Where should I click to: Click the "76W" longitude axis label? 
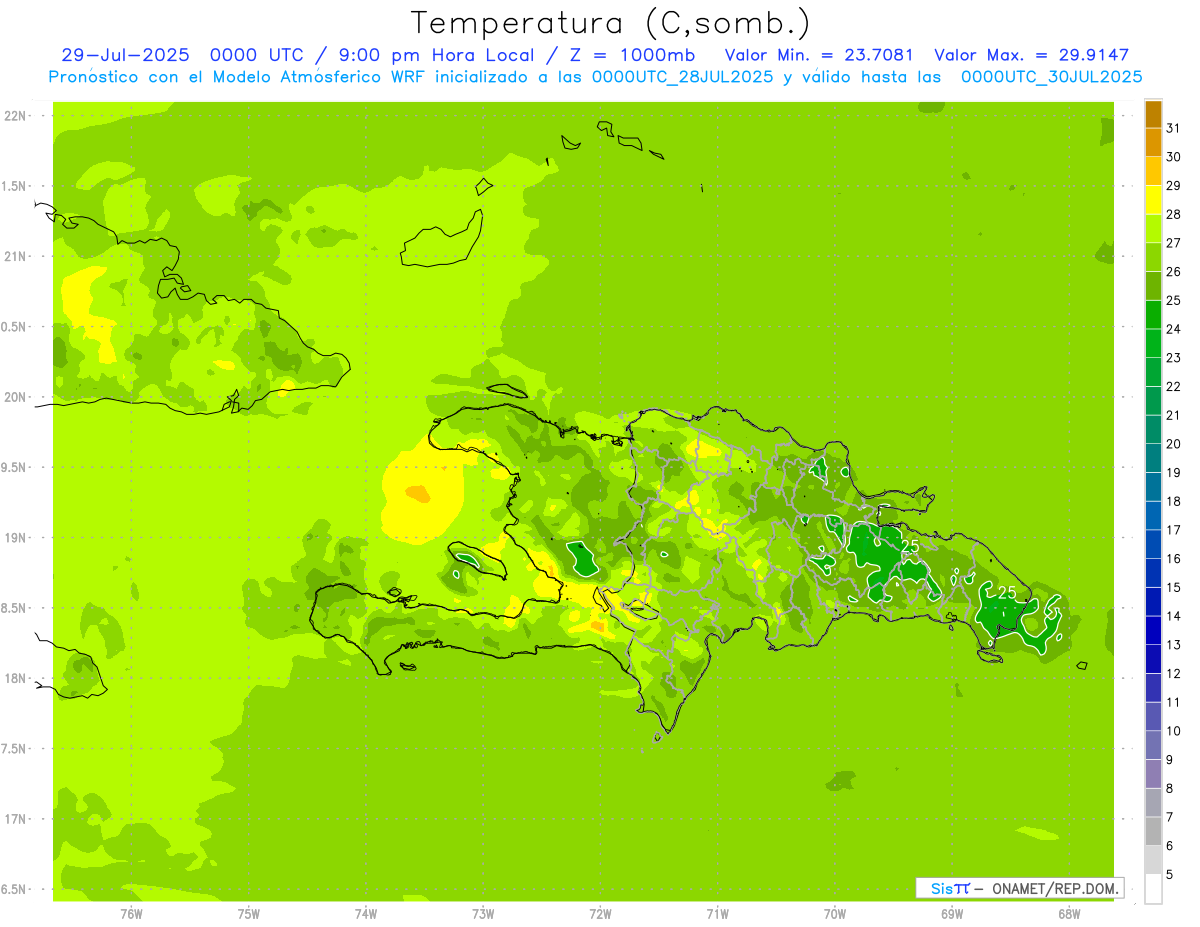[x=131, y=913]
